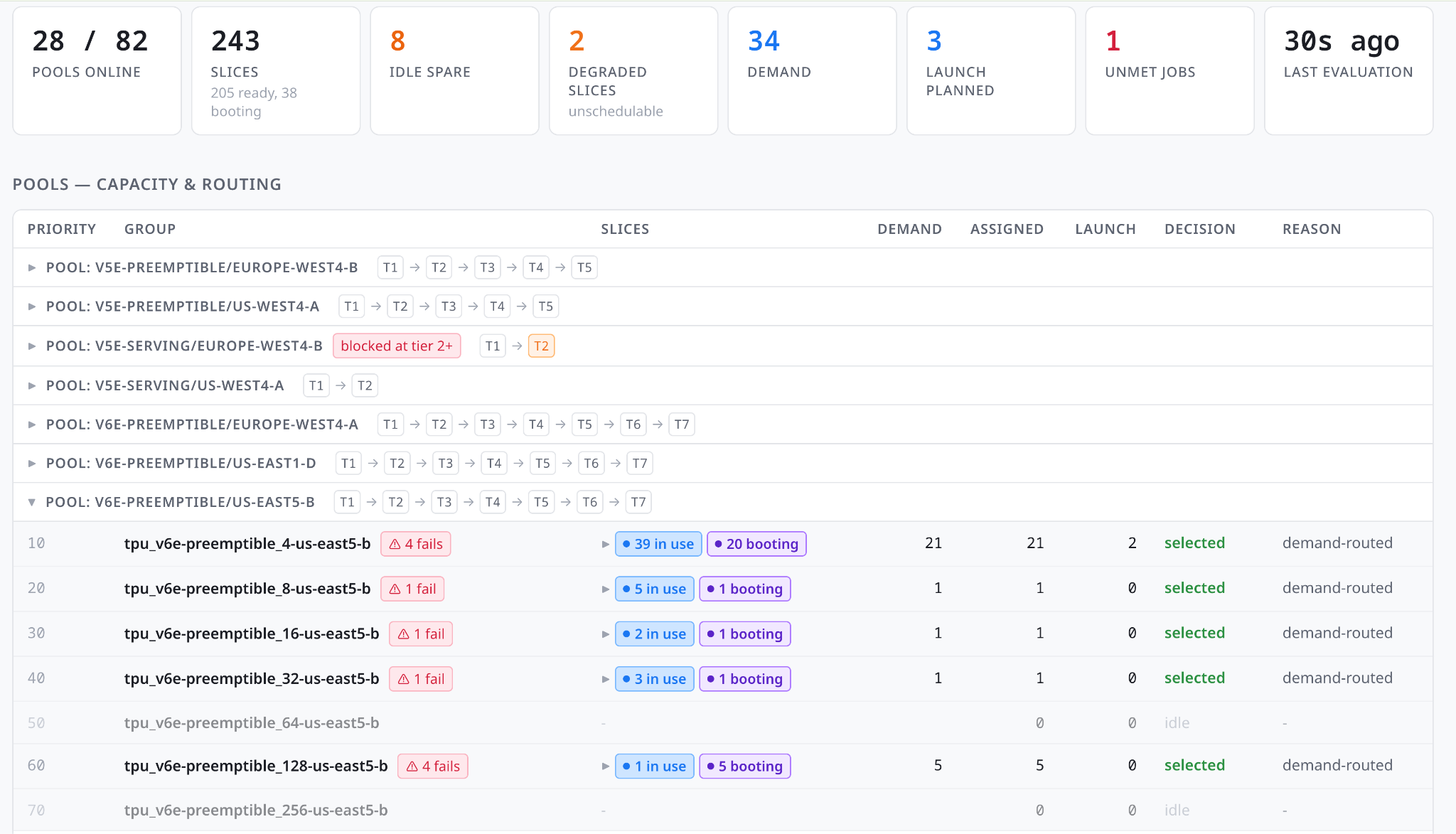Screen dimensions: 1456x834
Task: Click the '1 fail' warning on preemptible_32 row
Action: (x=421, y=679)
